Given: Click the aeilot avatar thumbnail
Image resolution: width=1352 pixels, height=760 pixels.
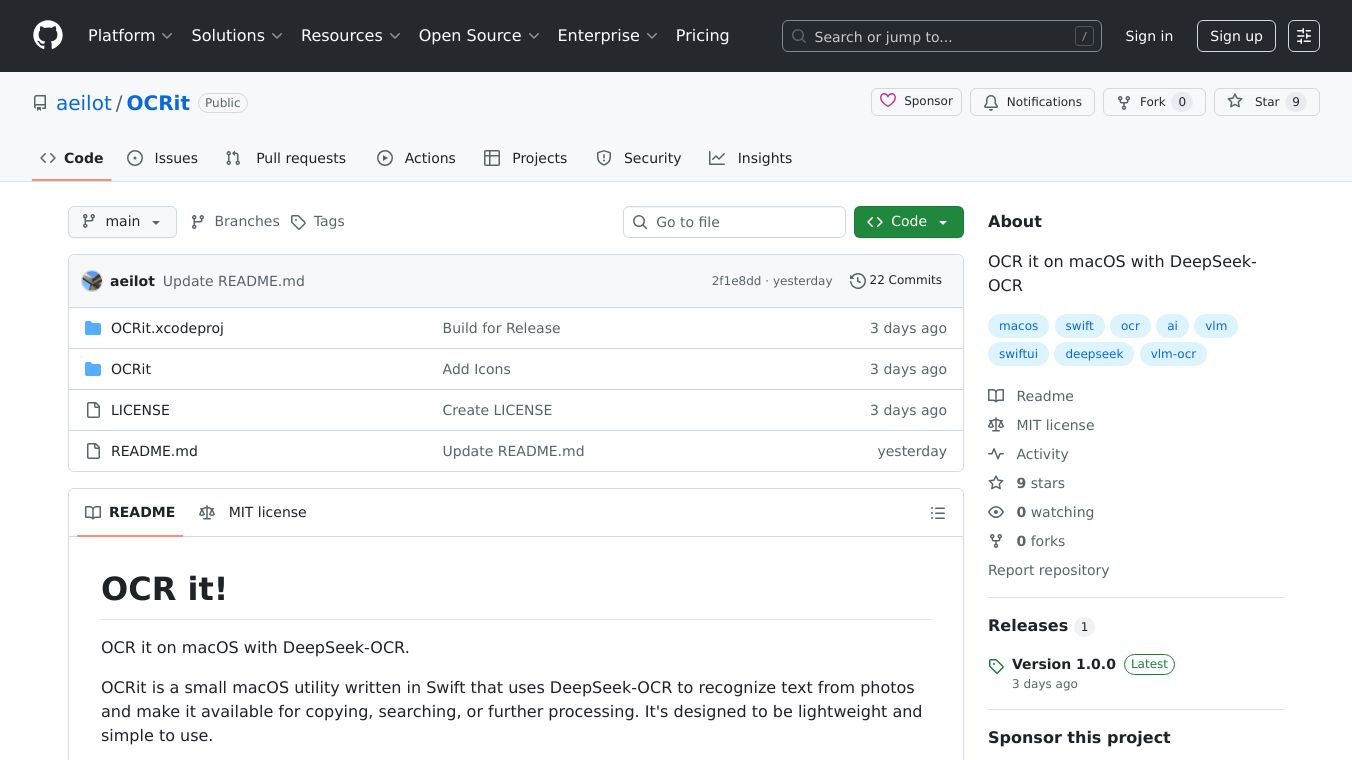Looking at the screenshot, I should [x=92, y=281].
